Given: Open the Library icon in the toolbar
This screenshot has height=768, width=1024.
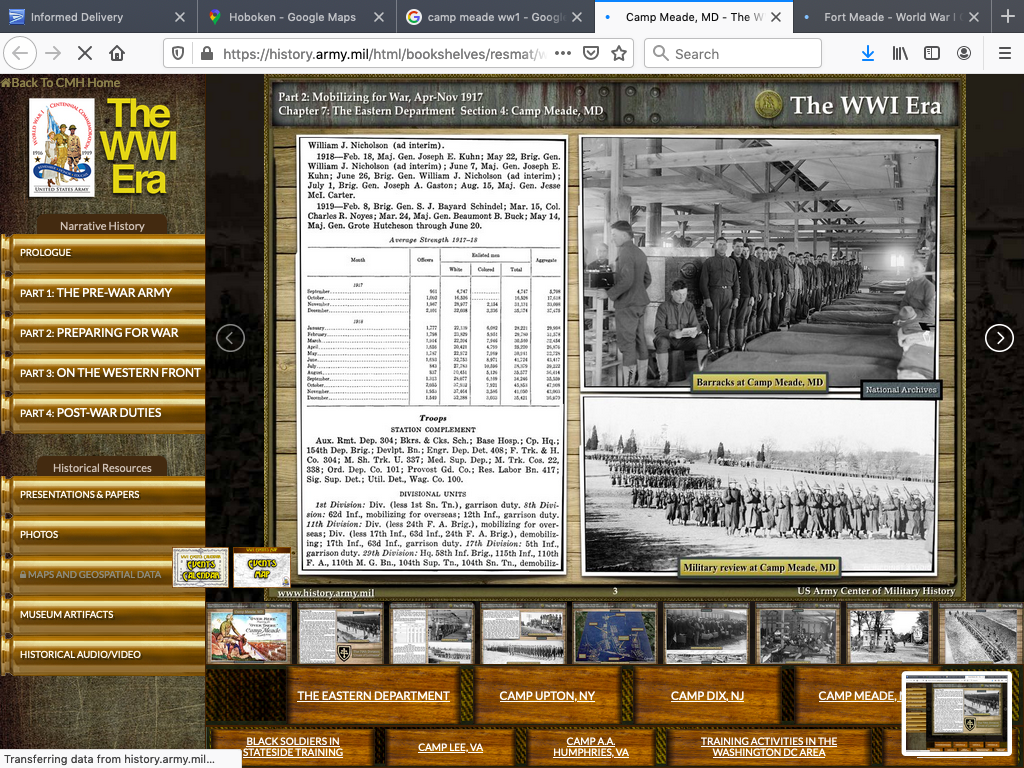Looking at the screenshot, I should click(900, 53).
